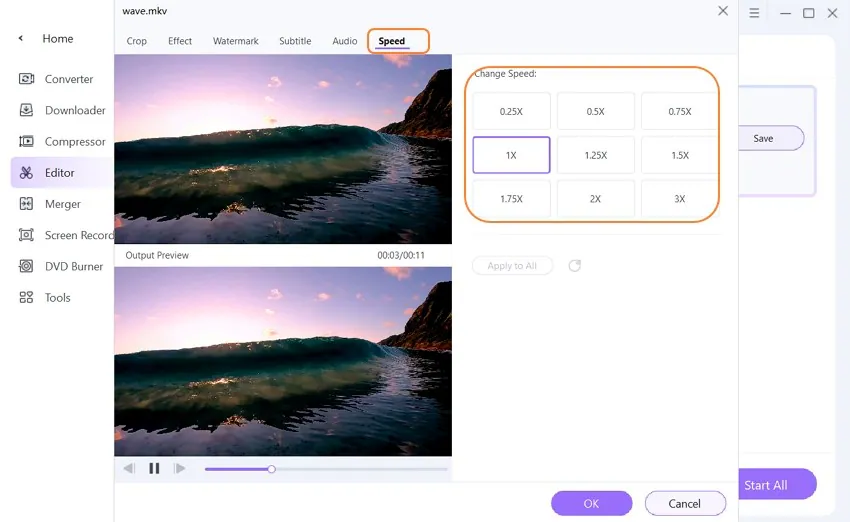The width and height of the screenshot is (850, 522).
Task: Open the DVD Burner sidebar icon
Action: point(26,266)
